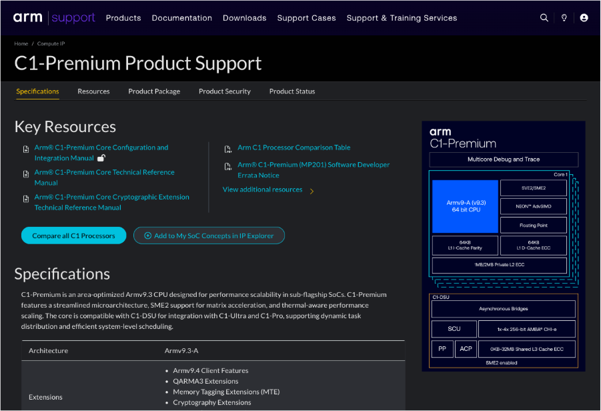Viewport: 601px width, 411px height.
Task: Click Multicore Debug and Trace block in diagram
Action: click(504, 159)
